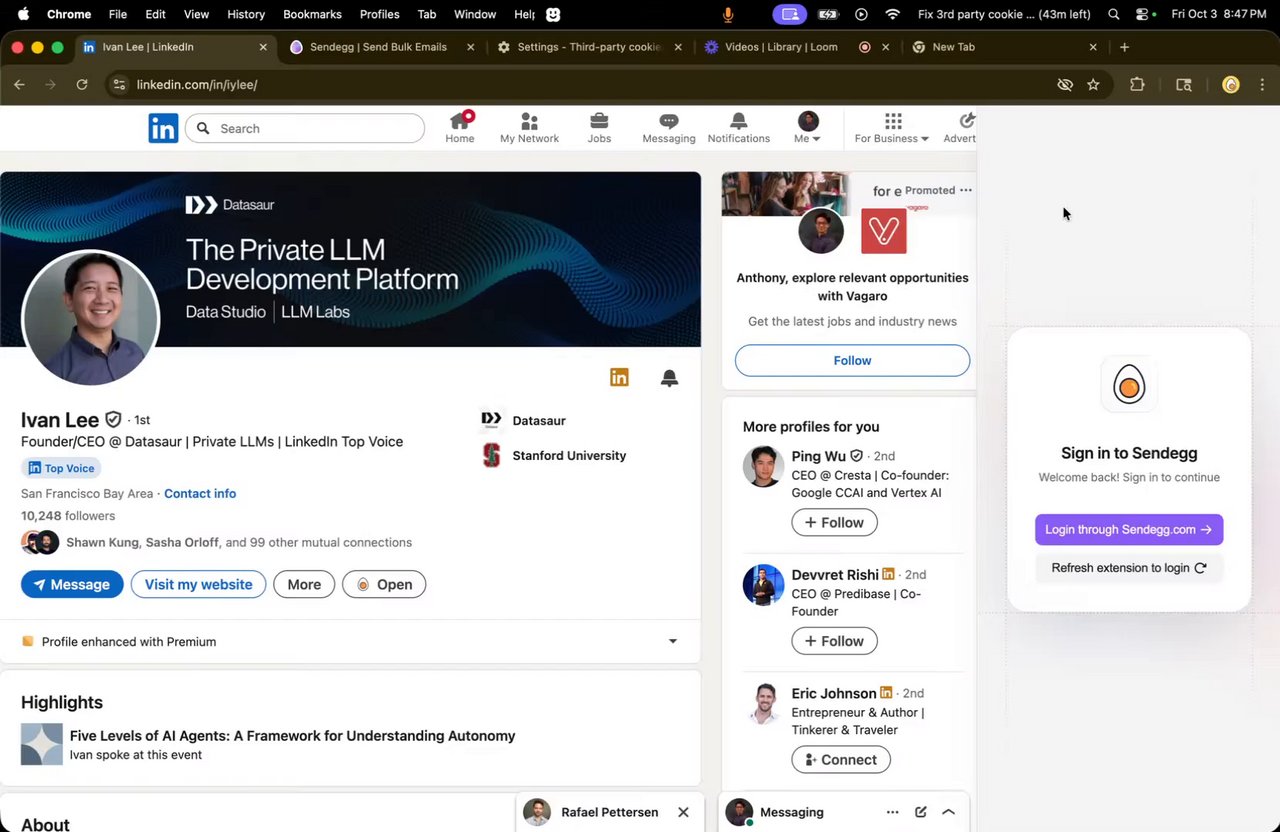Viewport: 1280px width, 832px height.
Task: Open Five Levels of AI Agents highlight
Action: click(x=293, y=736)
